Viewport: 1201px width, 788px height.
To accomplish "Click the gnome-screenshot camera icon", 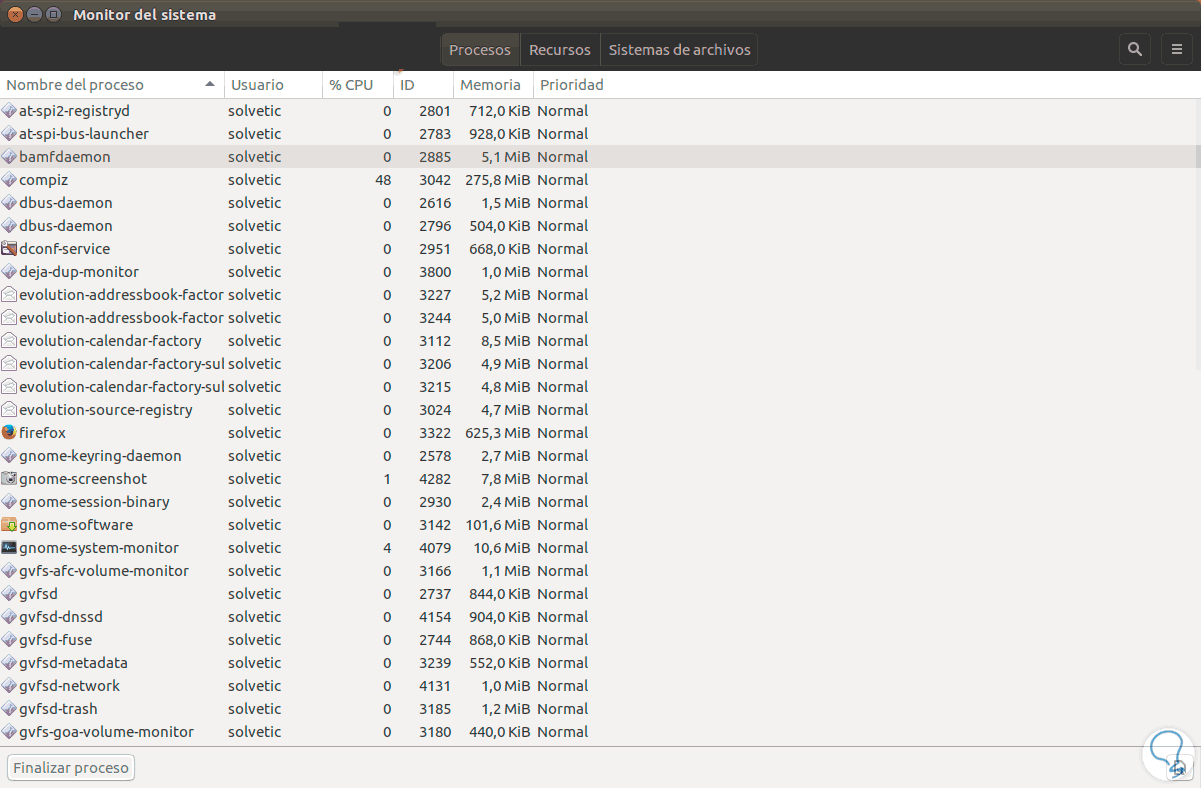I will tap(9, 479).
